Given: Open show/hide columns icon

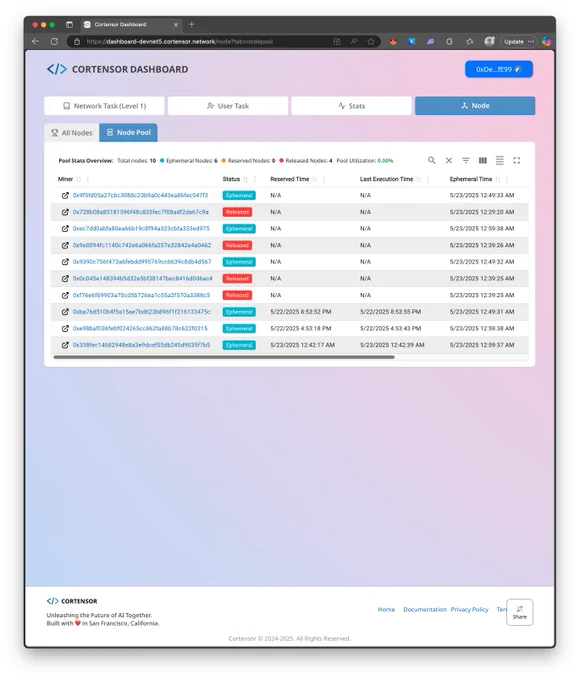Looking at the screenshot, I should [x=482, y=160].
